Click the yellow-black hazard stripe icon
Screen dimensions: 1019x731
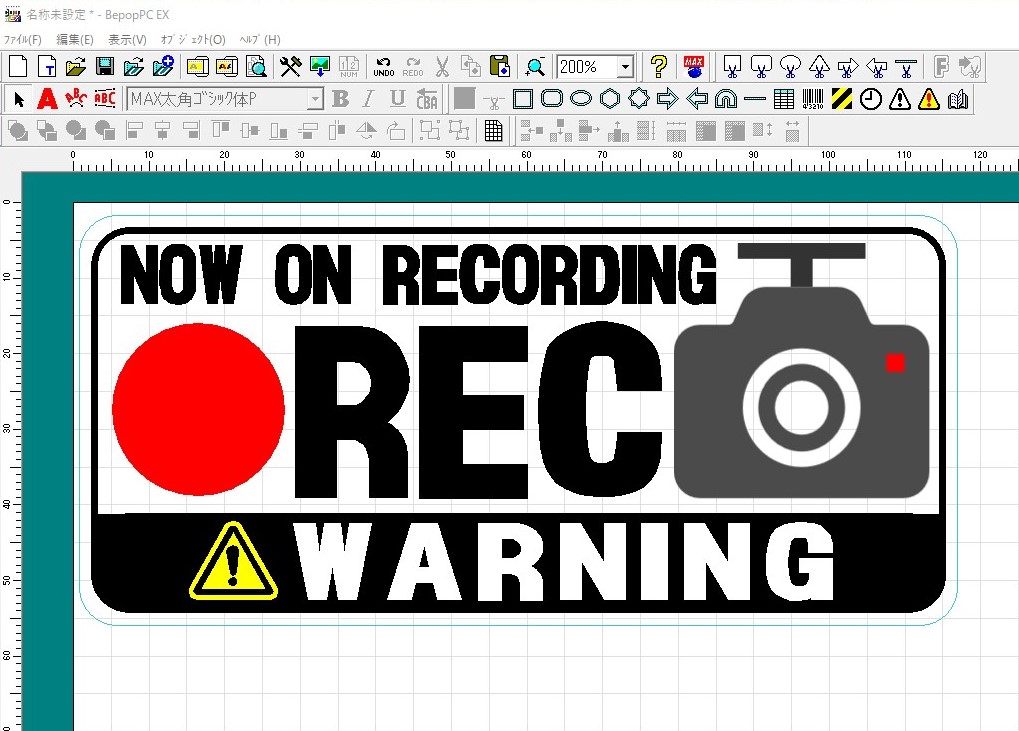[x=842, y=99]
